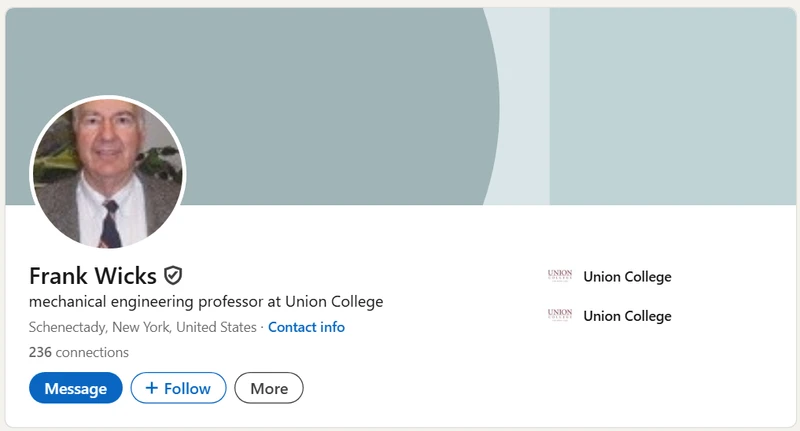Open the More actions dropdown
The image size is (800, 431).
[269, 388]
